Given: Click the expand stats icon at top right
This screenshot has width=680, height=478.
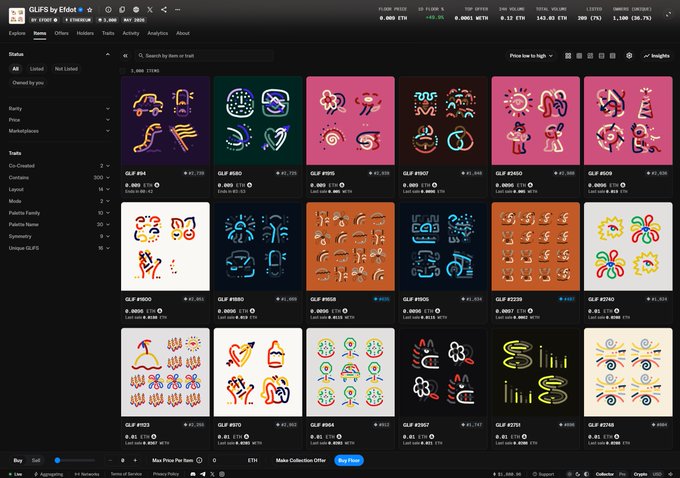Looking at the screenshot, I should pos(668,15).
